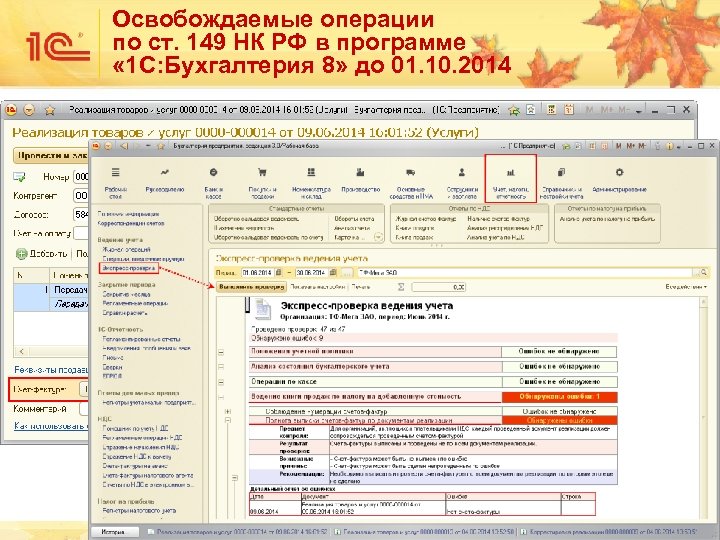720x540 pixels.
Task: Click the green Добавить plus icon in back window
Action: [x=21, y=253]
